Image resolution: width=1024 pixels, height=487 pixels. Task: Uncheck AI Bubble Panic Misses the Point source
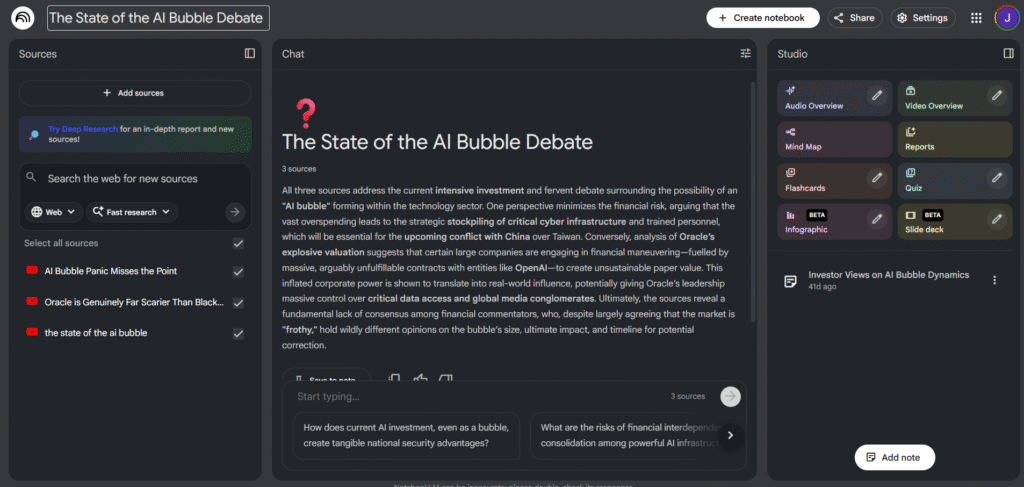238,272
